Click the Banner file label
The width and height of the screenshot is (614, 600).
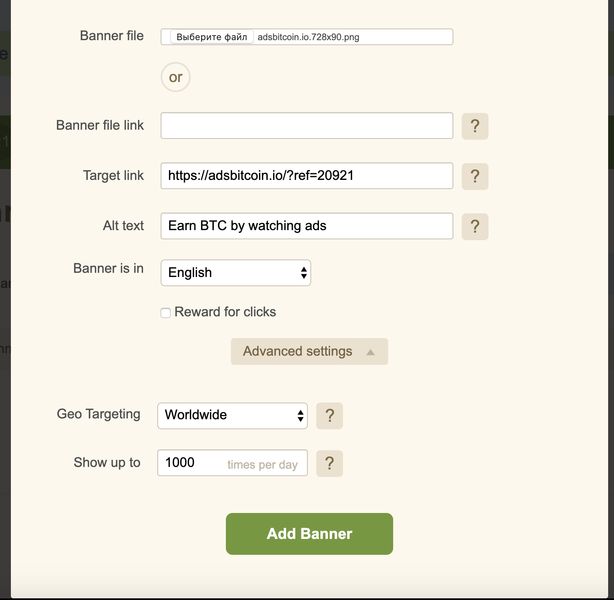[x=111, y=36]
